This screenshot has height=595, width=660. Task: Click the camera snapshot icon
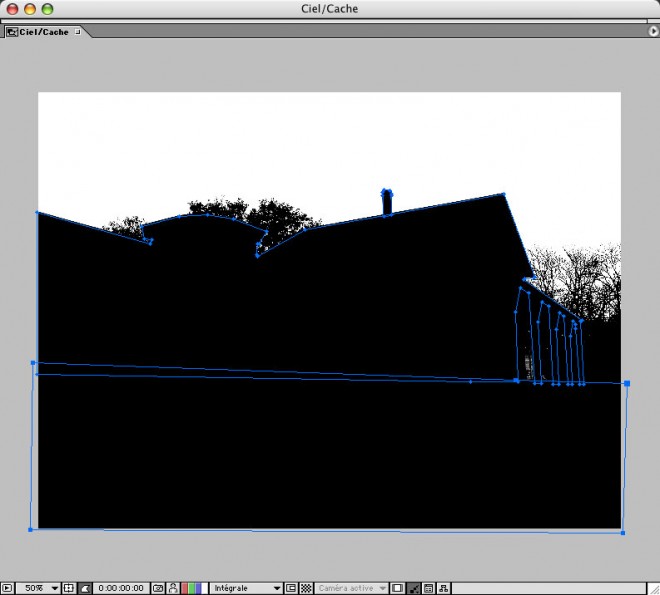pos(158,588)
